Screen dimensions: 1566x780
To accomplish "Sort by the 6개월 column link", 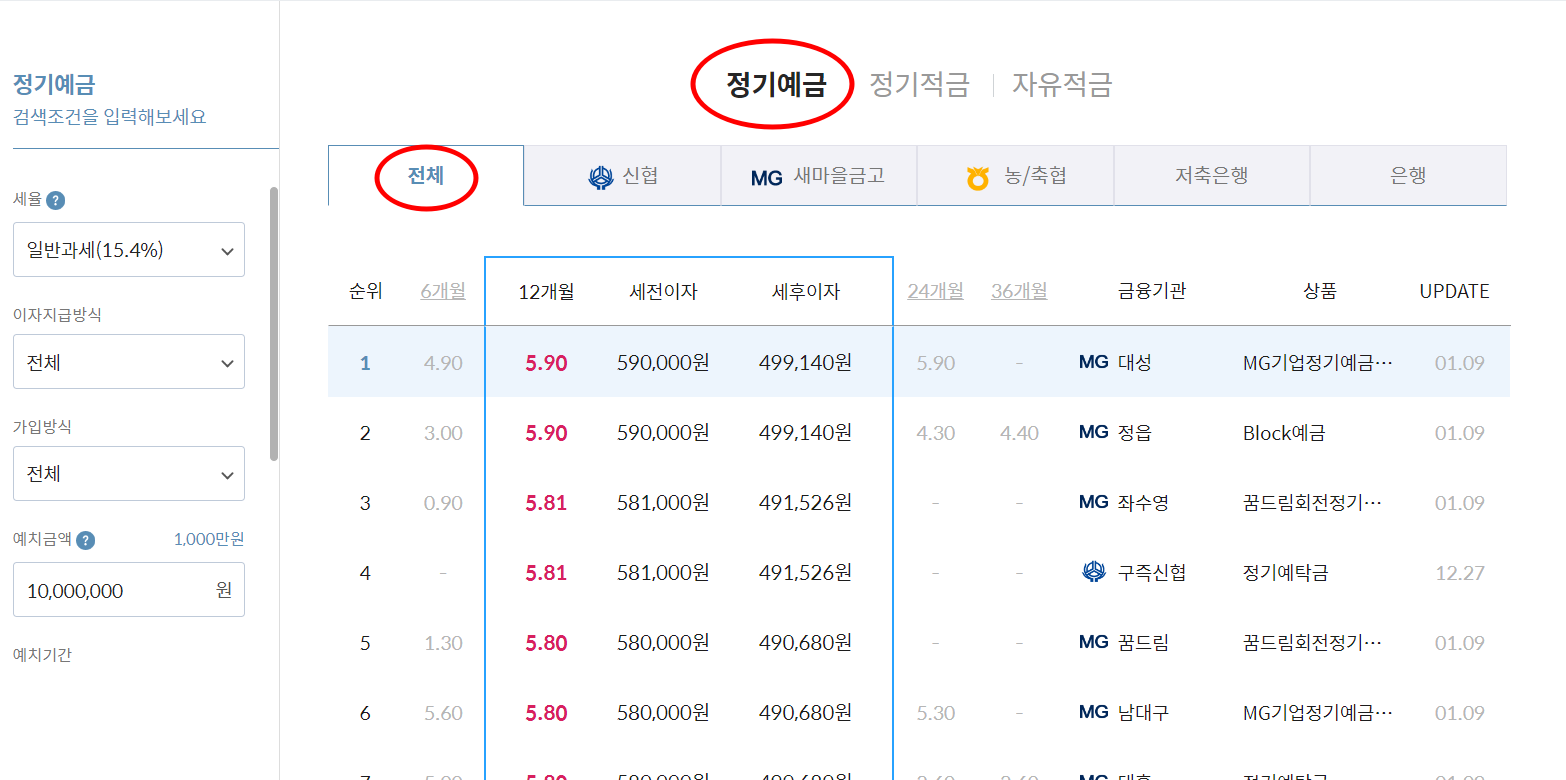I will [443, 291].
